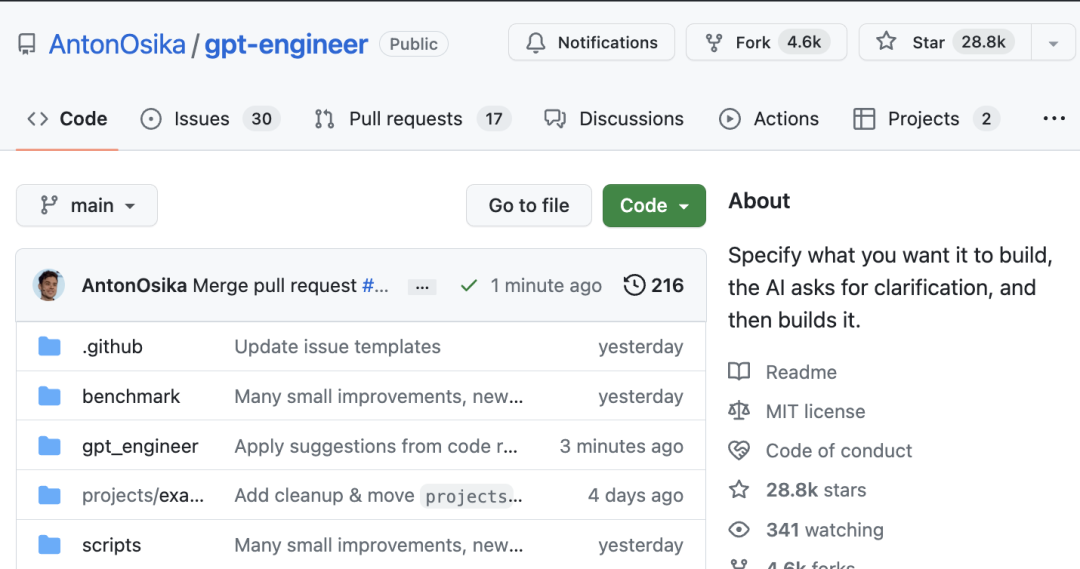Image resolution: width=1080 pixels, height=569 pixels.
Task: Click the Go to file button
Action: [x=529, y=205]
